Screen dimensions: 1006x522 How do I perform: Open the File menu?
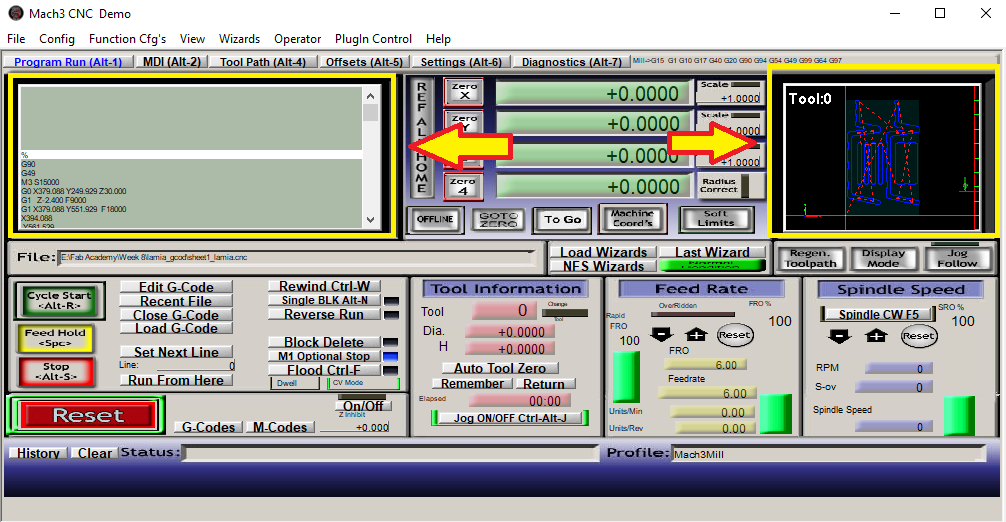point(16,39)
